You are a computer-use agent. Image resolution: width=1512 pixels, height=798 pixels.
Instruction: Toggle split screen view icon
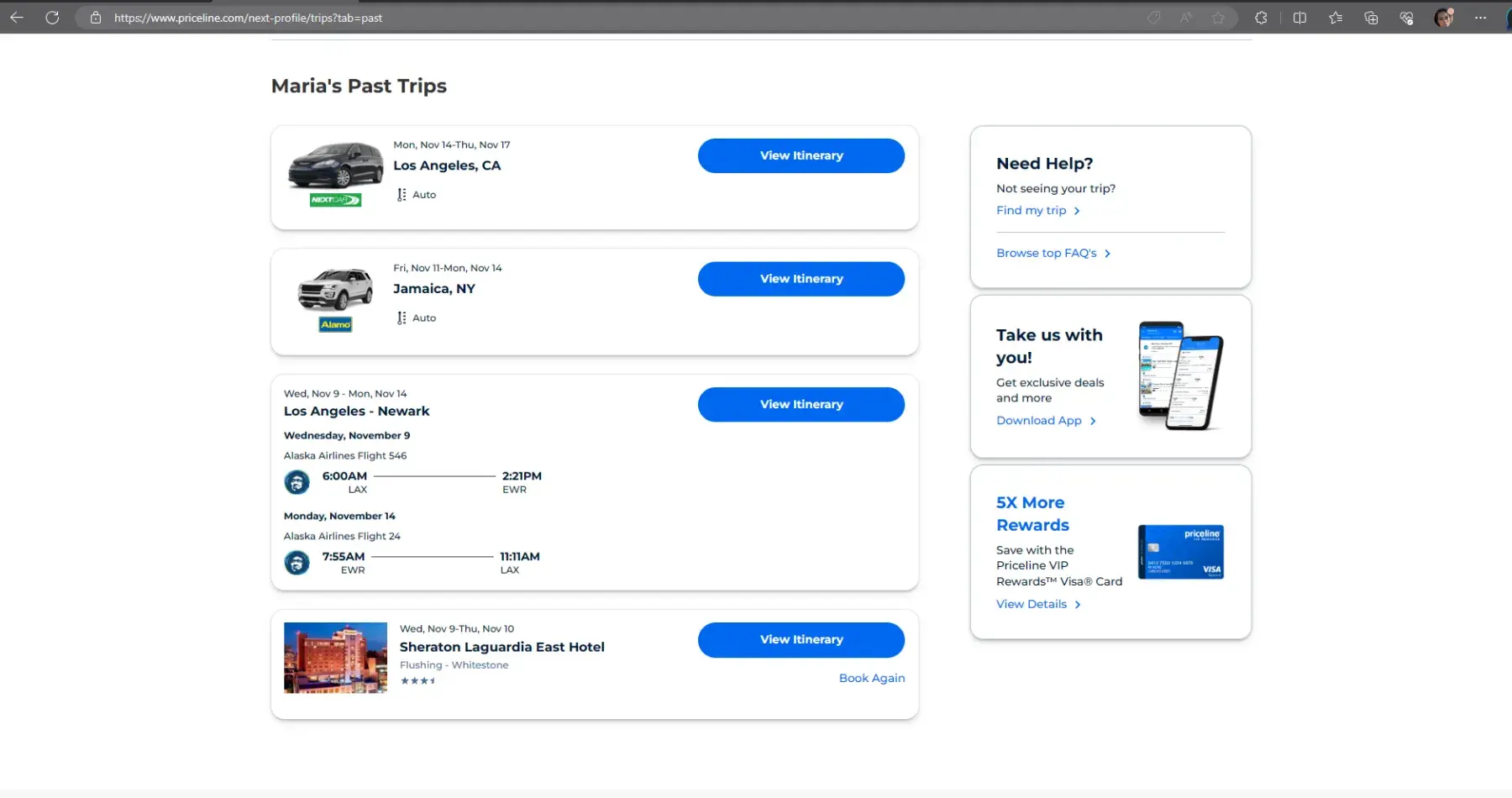click(x=1299, y=18)
